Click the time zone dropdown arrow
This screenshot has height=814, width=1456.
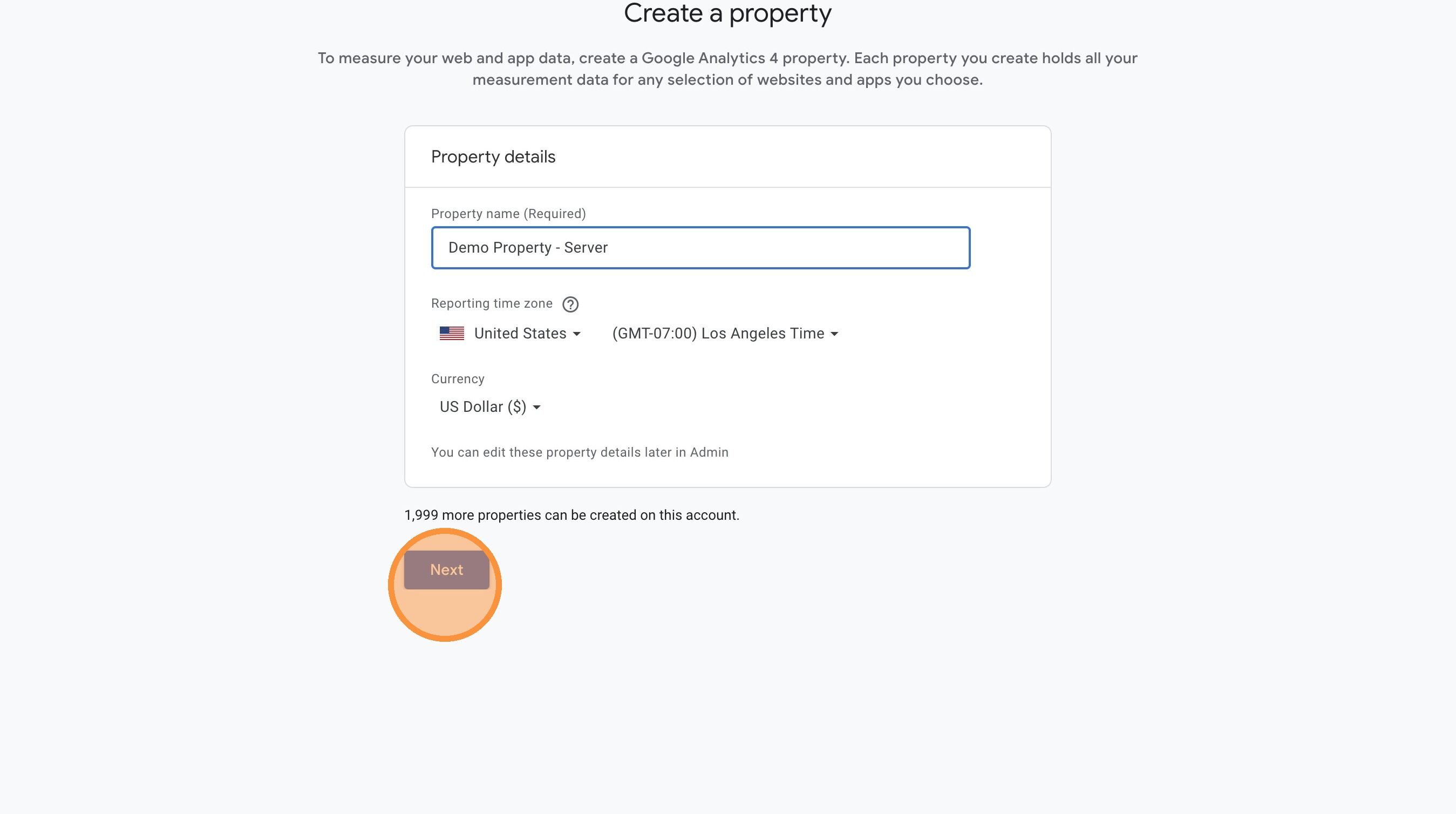(x=835, y=334)
